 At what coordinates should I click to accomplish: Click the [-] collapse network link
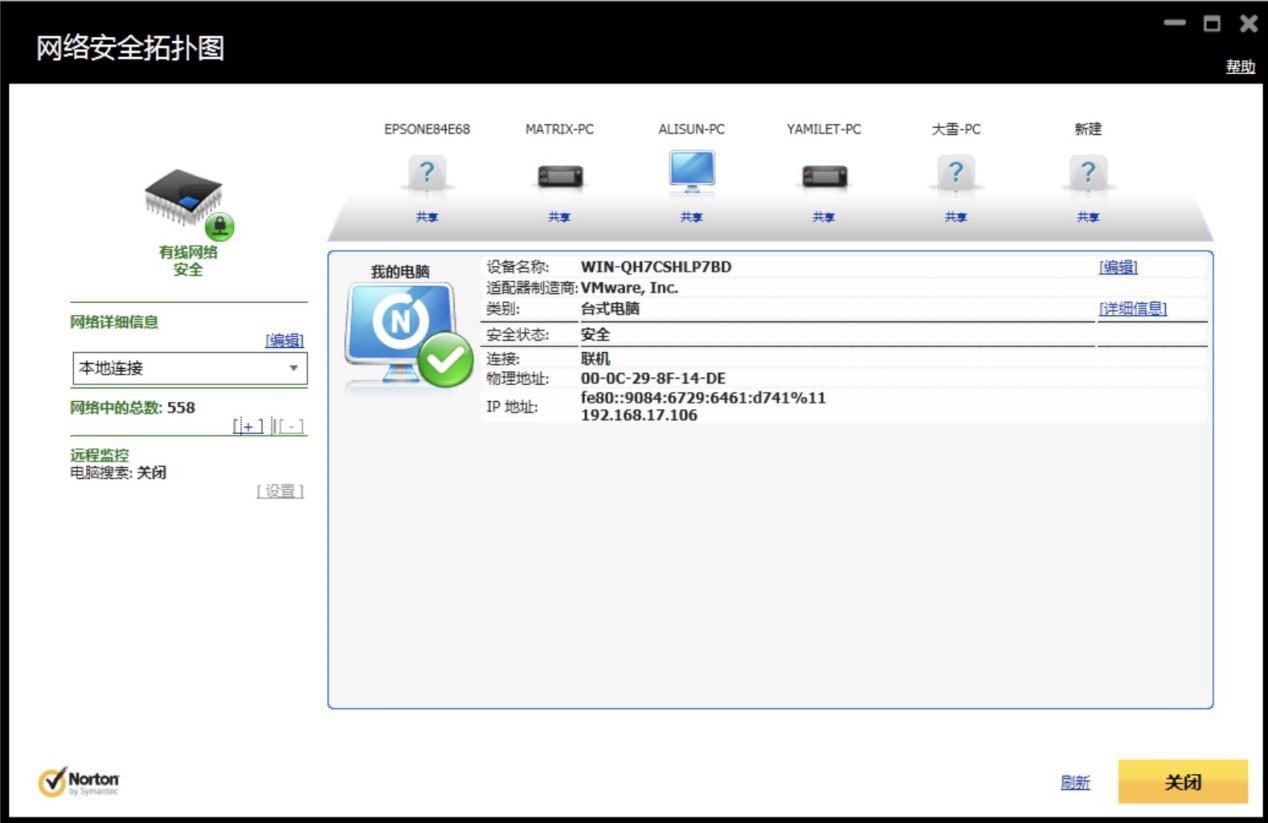pyautogui.click(x=290, y=426)
